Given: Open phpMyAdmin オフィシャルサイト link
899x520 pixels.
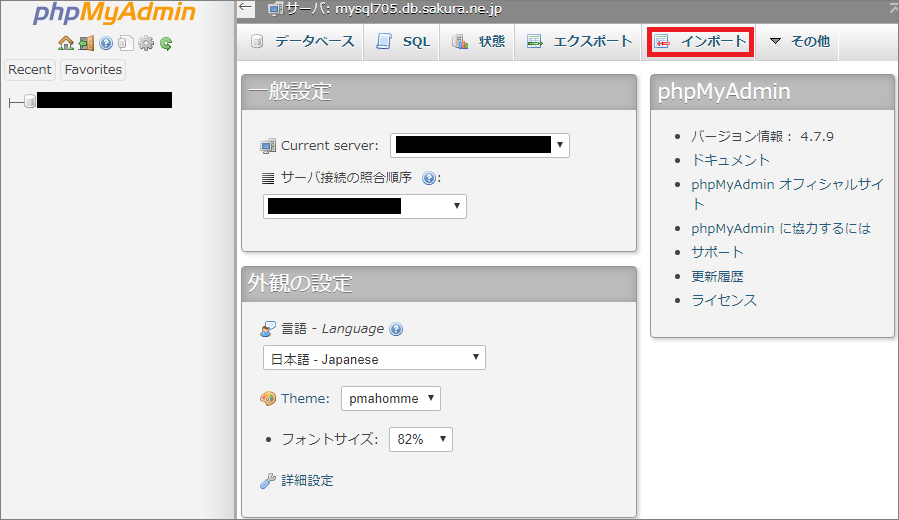Looking at the screenshot, I should pos(787,194).
